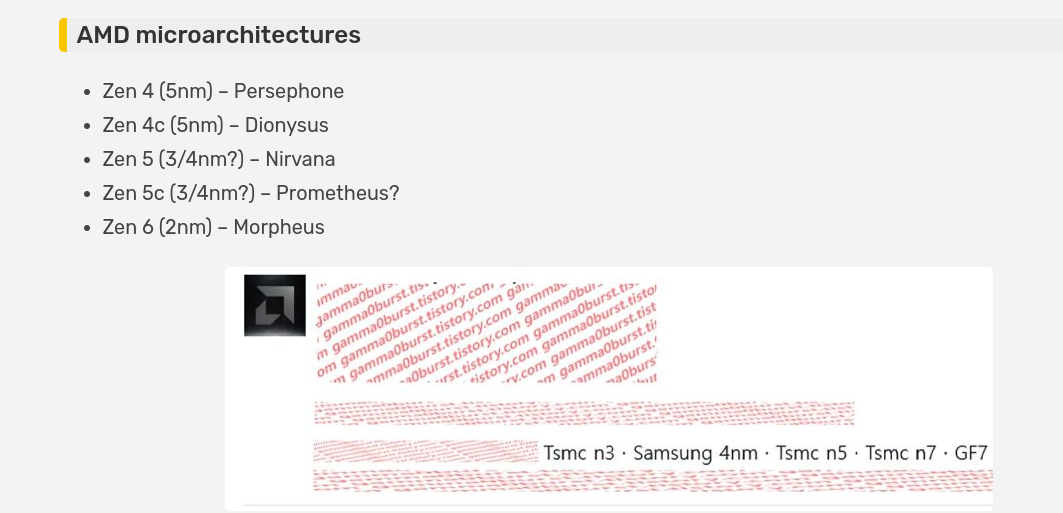Select the Zen 4 Persephone list item

tap(223, 91)
